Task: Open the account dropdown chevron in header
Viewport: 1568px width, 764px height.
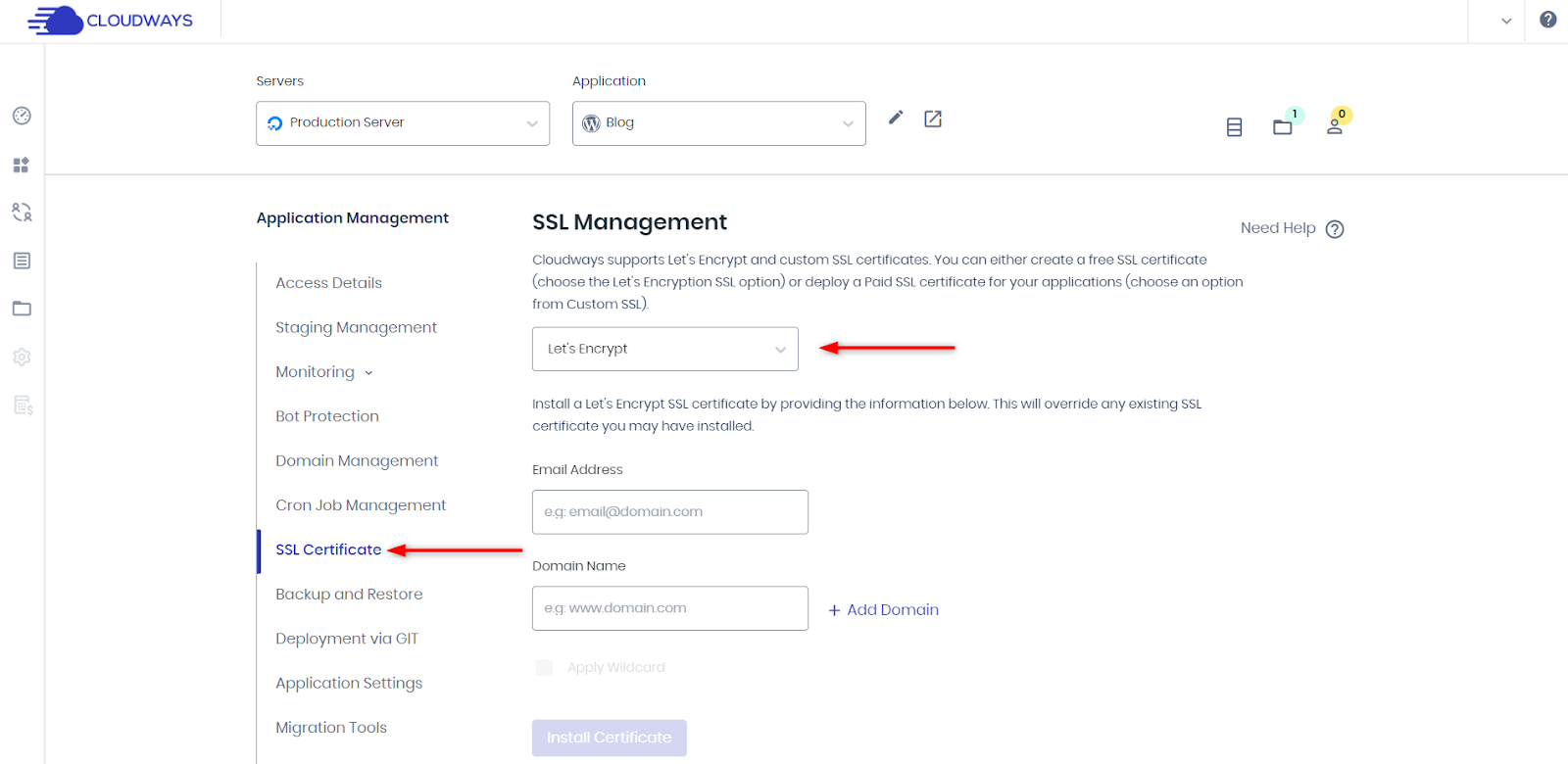Action: click(x=1506, y=21)
